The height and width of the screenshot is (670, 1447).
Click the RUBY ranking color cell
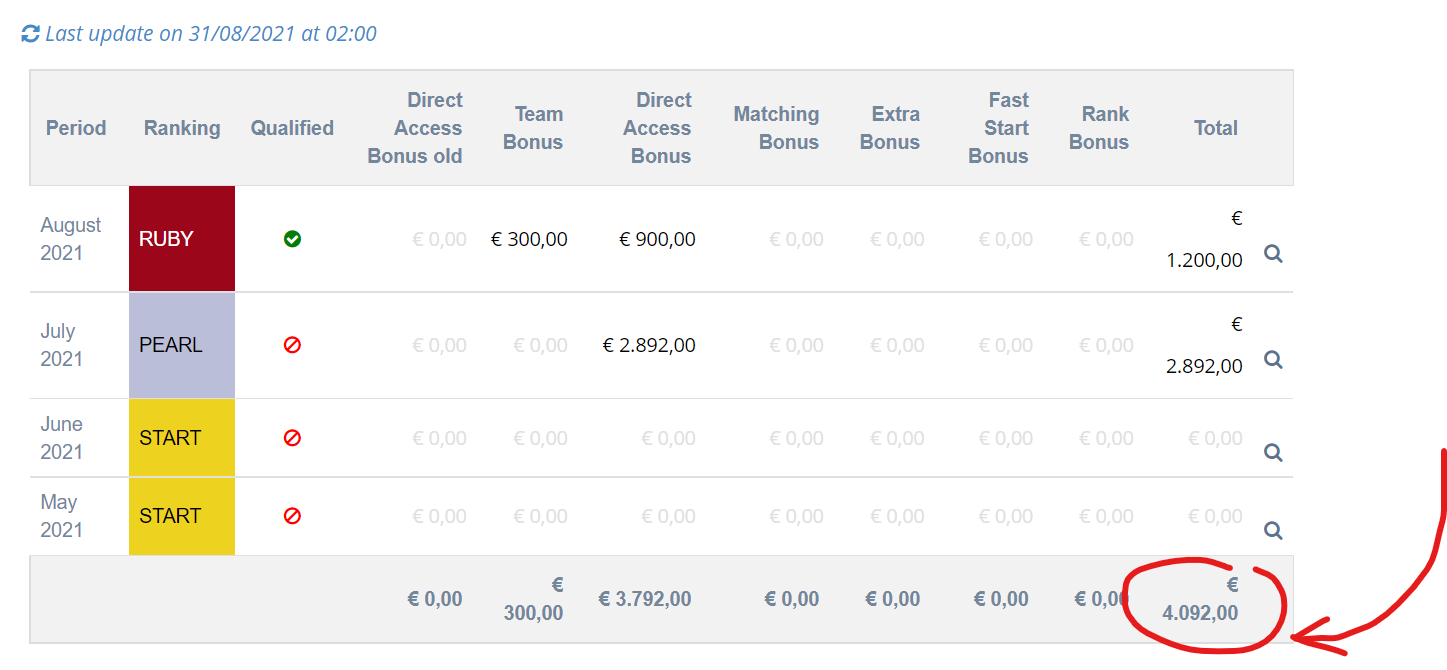[x=182, y=239]
